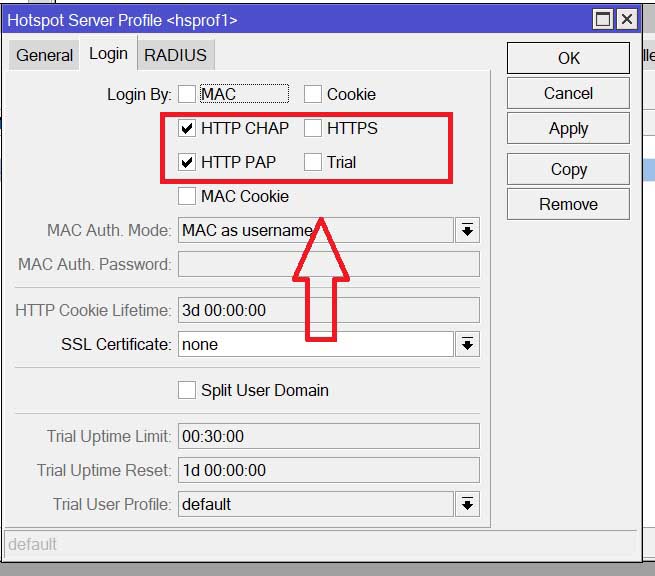Apply the hotspot profile changes
The height and width of the screenshot is (576, 655).
568,129
